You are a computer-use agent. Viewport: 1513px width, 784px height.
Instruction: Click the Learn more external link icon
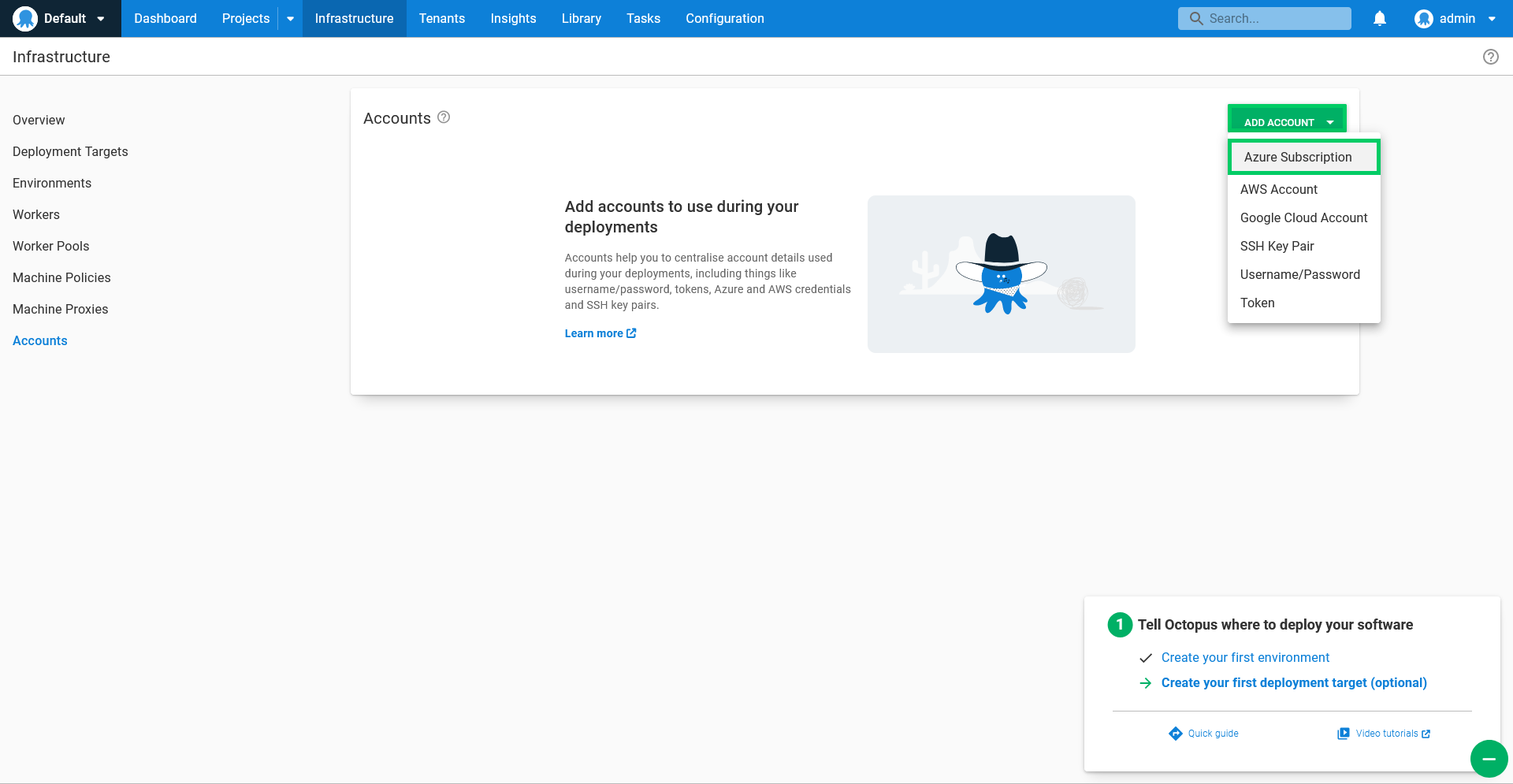[631, 333]
